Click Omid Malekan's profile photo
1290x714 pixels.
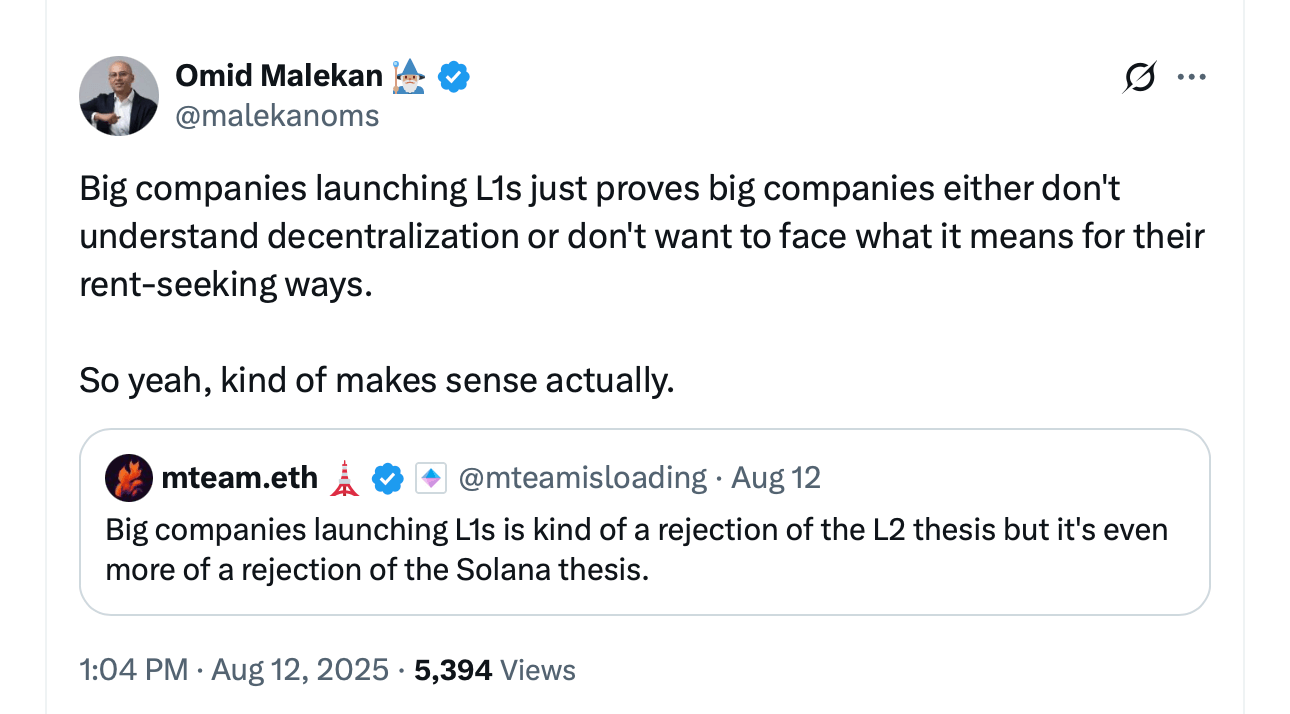pyautogui.click(x=119, y=96)
